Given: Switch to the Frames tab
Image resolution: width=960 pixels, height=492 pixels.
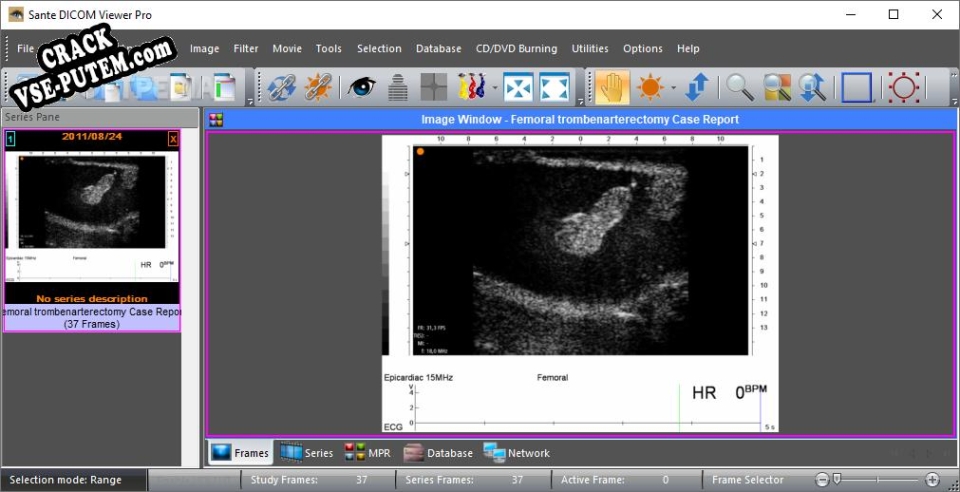Looking at the screenshot, I should [x=240, y=453].
